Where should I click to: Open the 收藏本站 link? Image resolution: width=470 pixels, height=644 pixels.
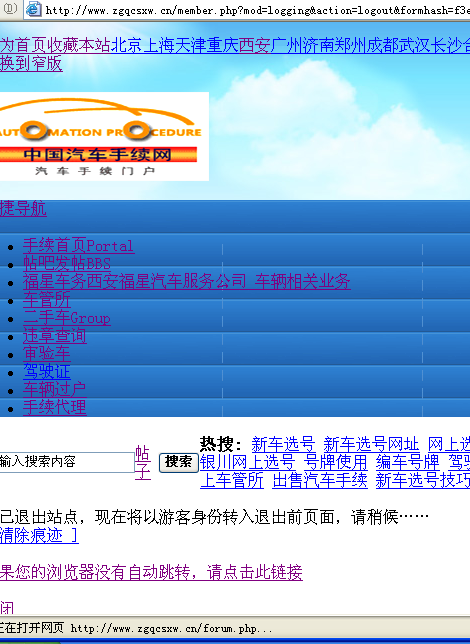79,45
